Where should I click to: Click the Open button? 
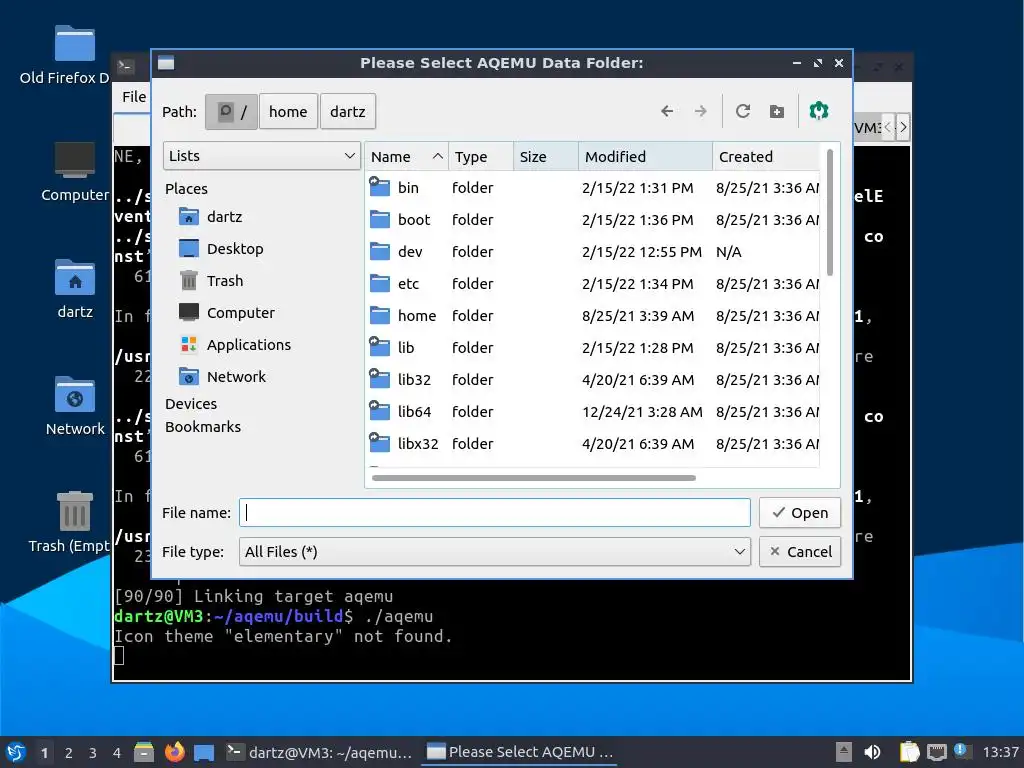(799, 513)
